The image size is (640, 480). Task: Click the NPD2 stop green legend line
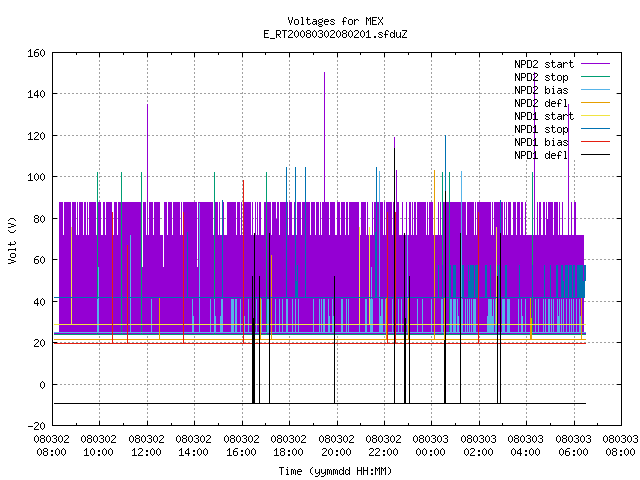(x=596, y=77)
